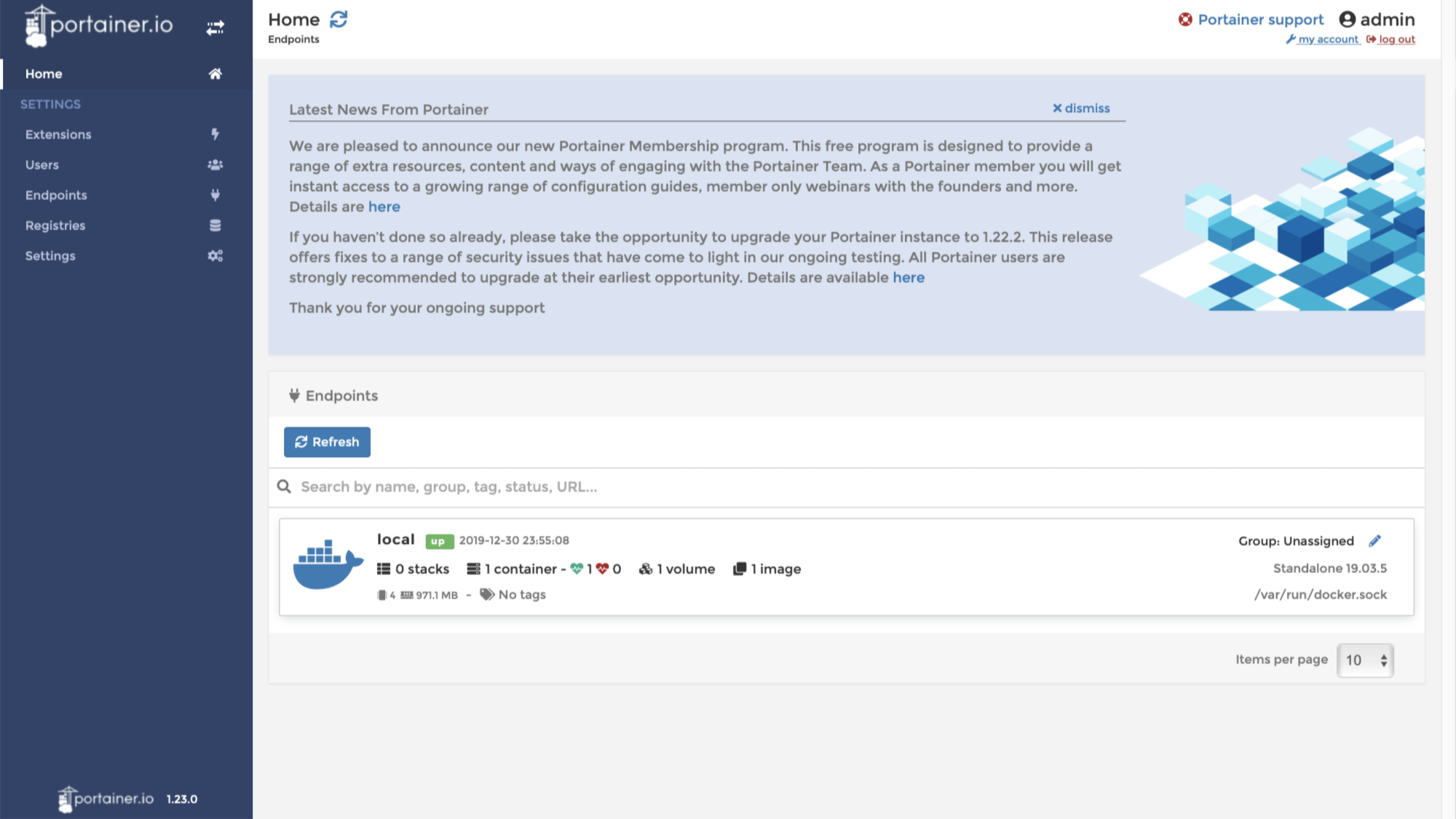
Task: Open Extensions via bolt icon
Action: coord(215,134)
